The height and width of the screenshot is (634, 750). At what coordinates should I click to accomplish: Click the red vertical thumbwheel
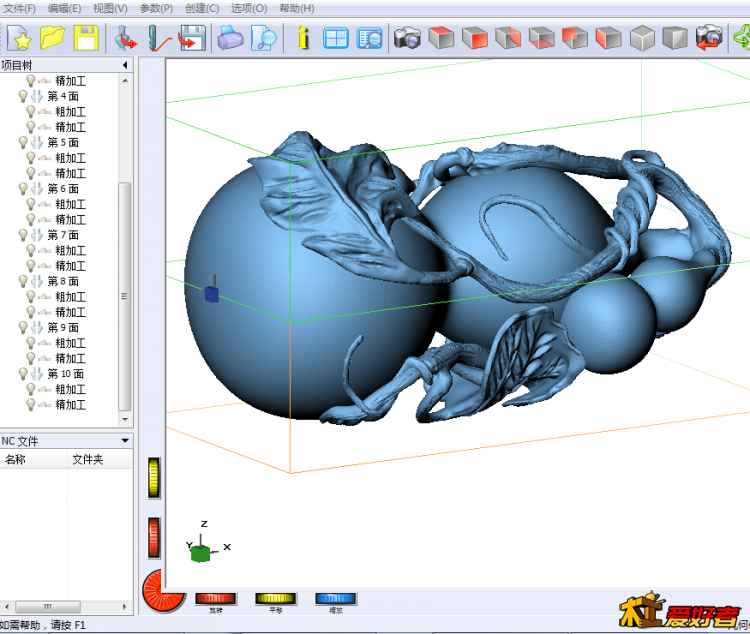154,537
